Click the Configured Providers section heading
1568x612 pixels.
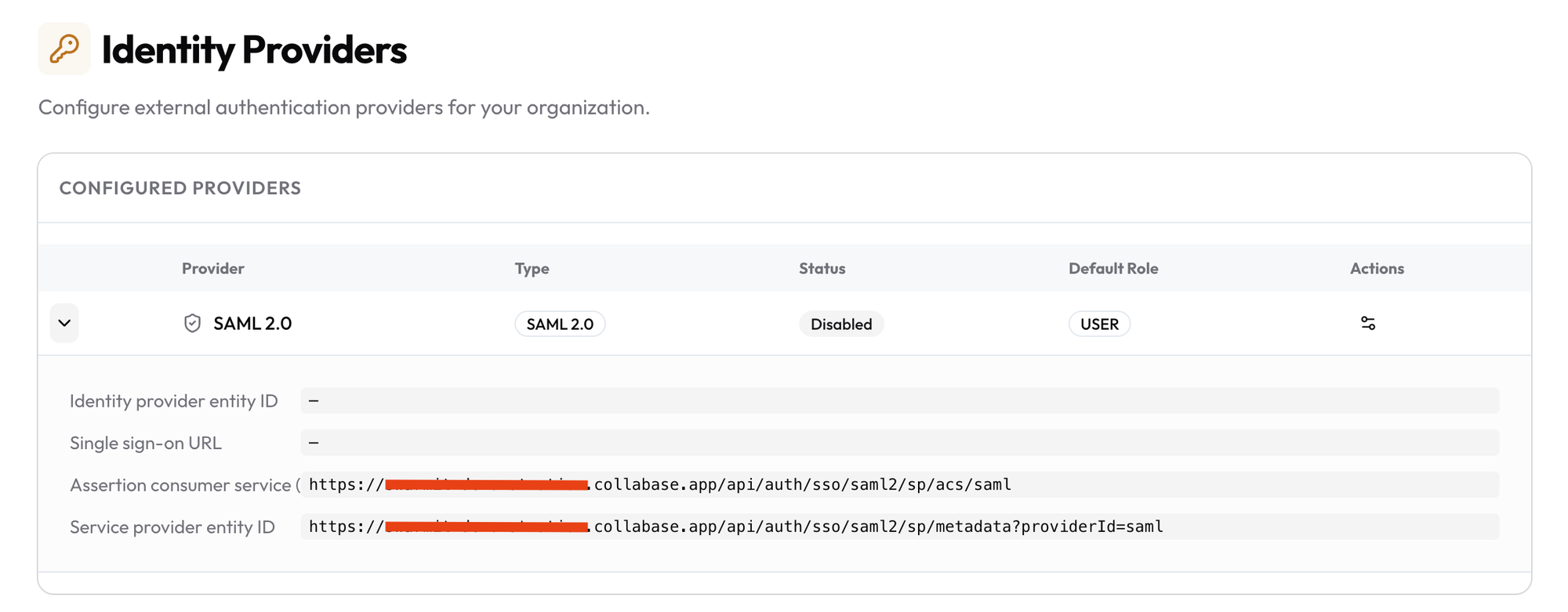tap(180, 188)
